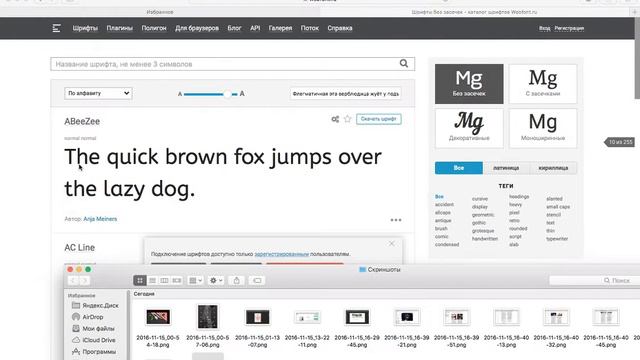Go forward in the Finder window

[84, 280]
